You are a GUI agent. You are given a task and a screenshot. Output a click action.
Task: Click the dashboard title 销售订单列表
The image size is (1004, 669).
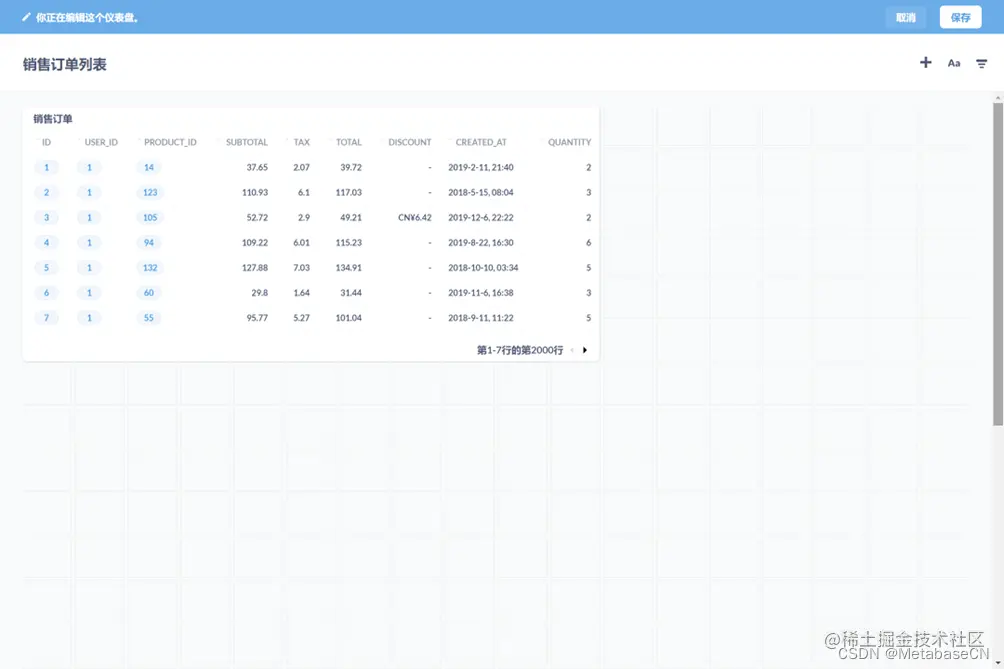click(65, 64)
